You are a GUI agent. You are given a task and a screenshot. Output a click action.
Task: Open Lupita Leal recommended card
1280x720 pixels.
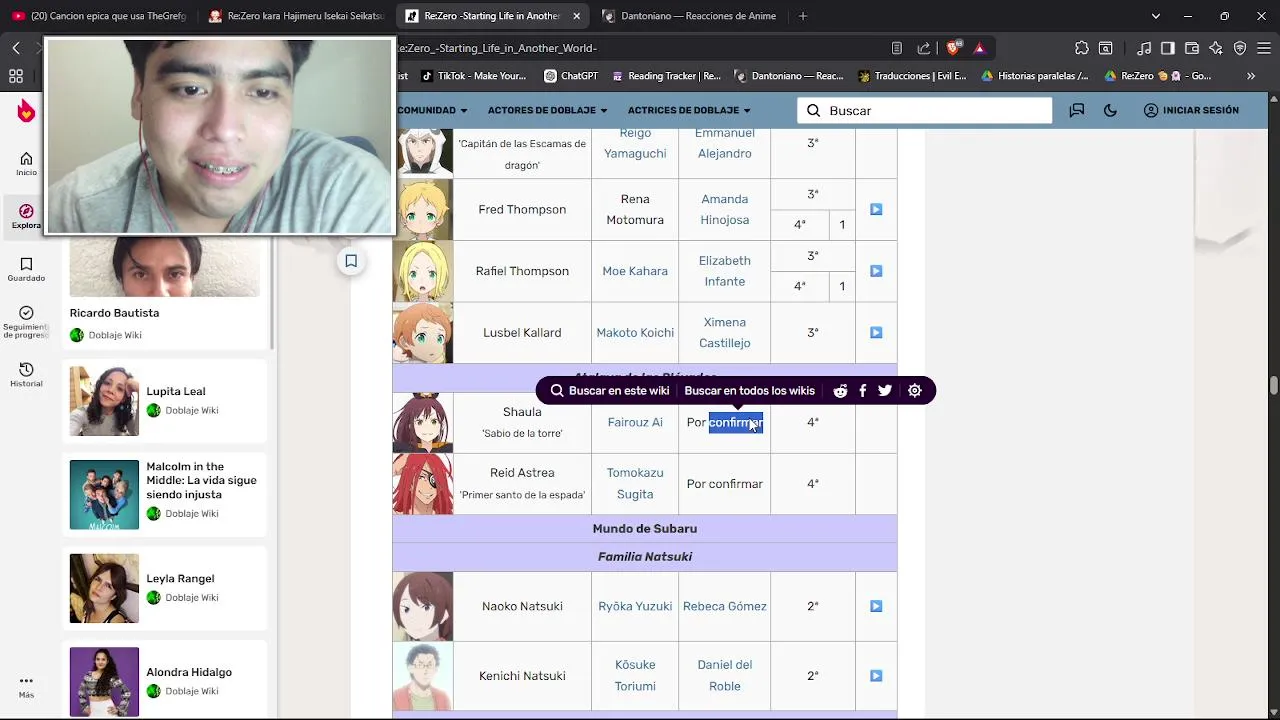tap(165, 401)
